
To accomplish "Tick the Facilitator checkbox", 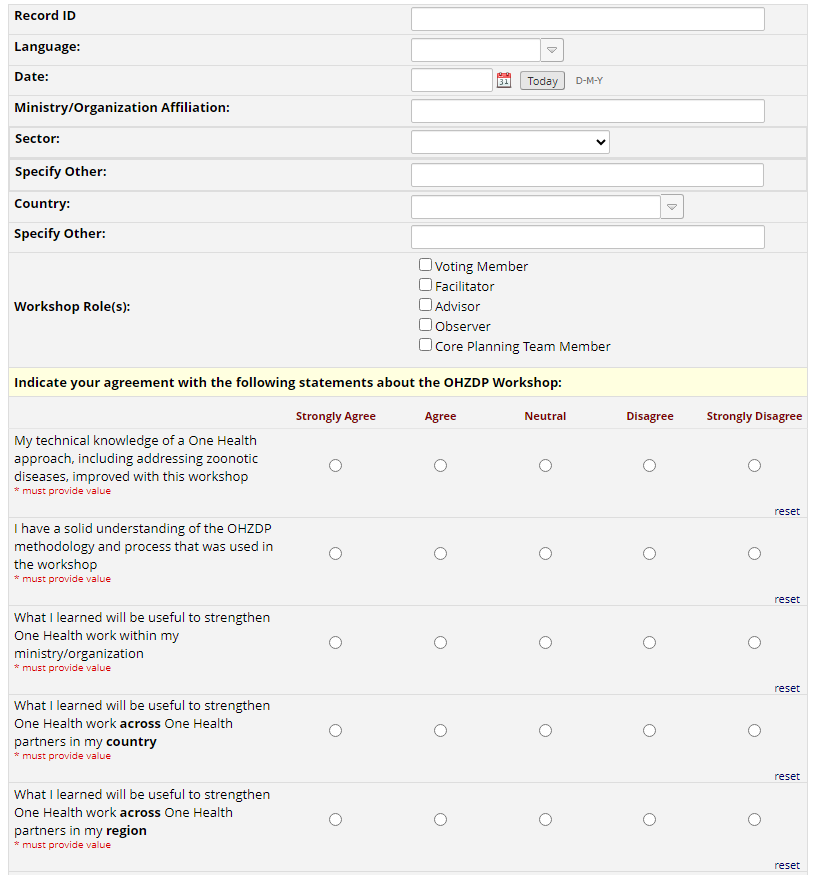I will [x=426, y=285].
